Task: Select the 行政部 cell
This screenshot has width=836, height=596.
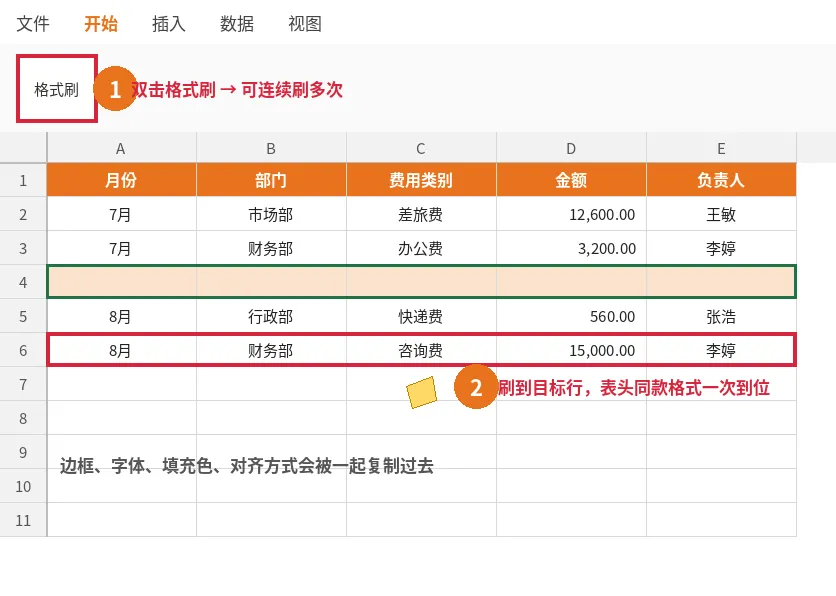Action: click(271, 316)
